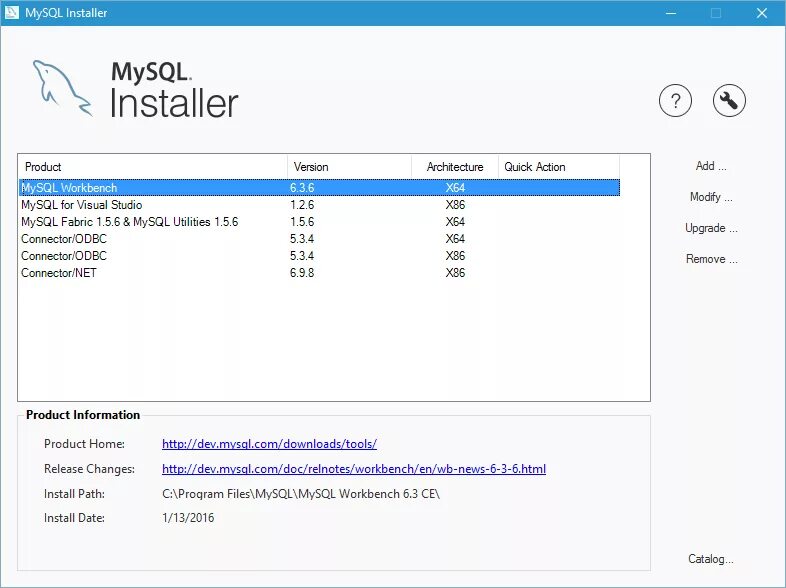The image size is (786, 588).
Task: Click version 6.9.8 cell
Action: pyautogui.click(x=302, y=273)
